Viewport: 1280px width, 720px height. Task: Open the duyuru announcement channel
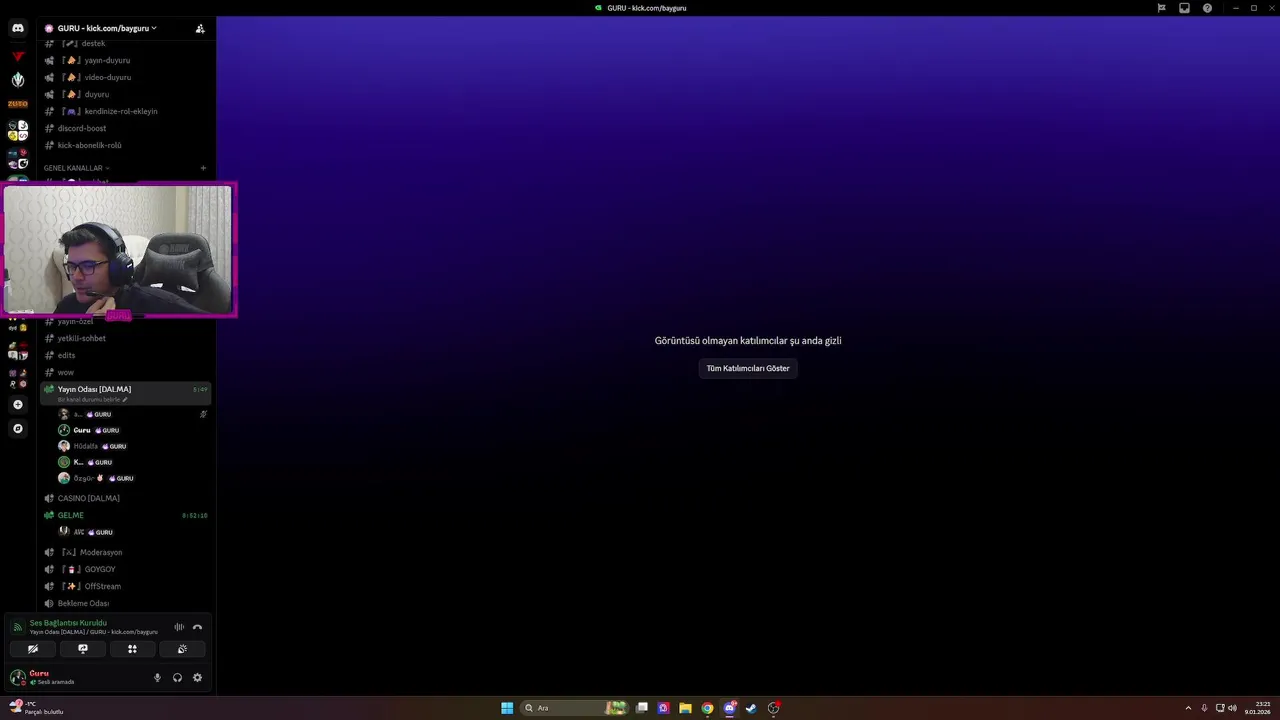[x=125, y=94]
